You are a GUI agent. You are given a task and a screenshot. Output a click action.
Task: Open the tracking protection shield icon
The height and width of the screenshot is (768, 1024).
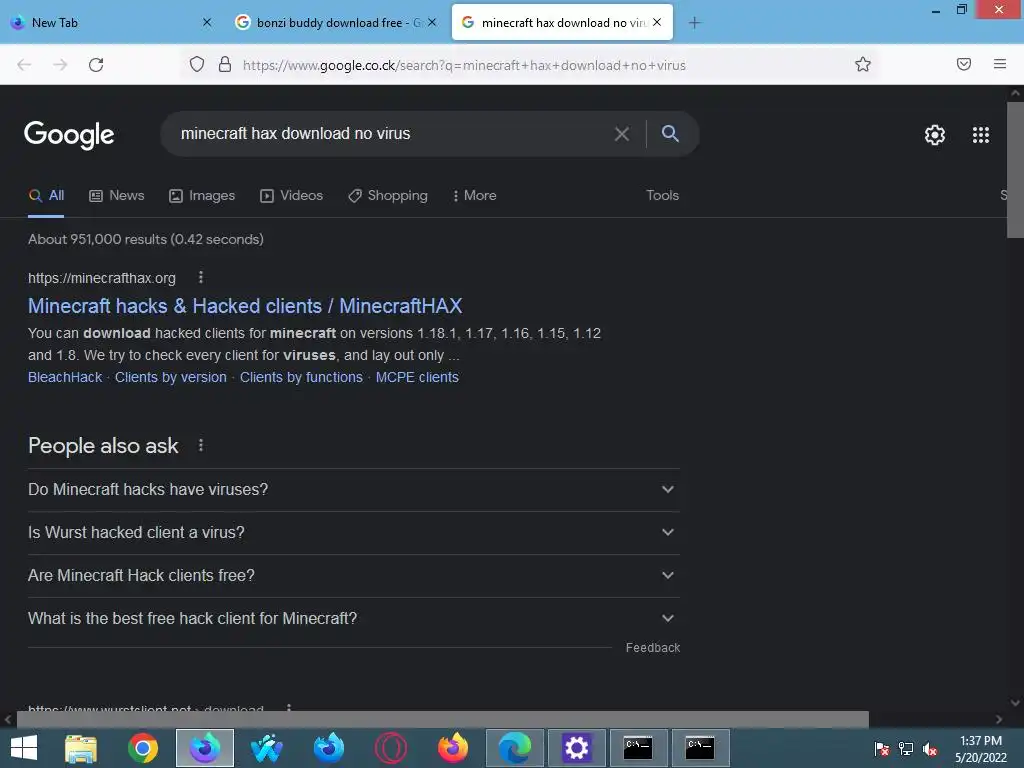click(197, 65)
